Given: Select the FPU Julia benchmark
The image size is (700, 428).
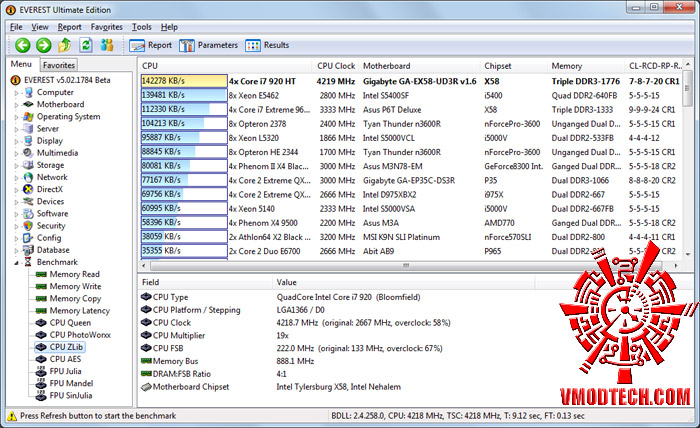Looking at the screenshot, I should 65,371.
